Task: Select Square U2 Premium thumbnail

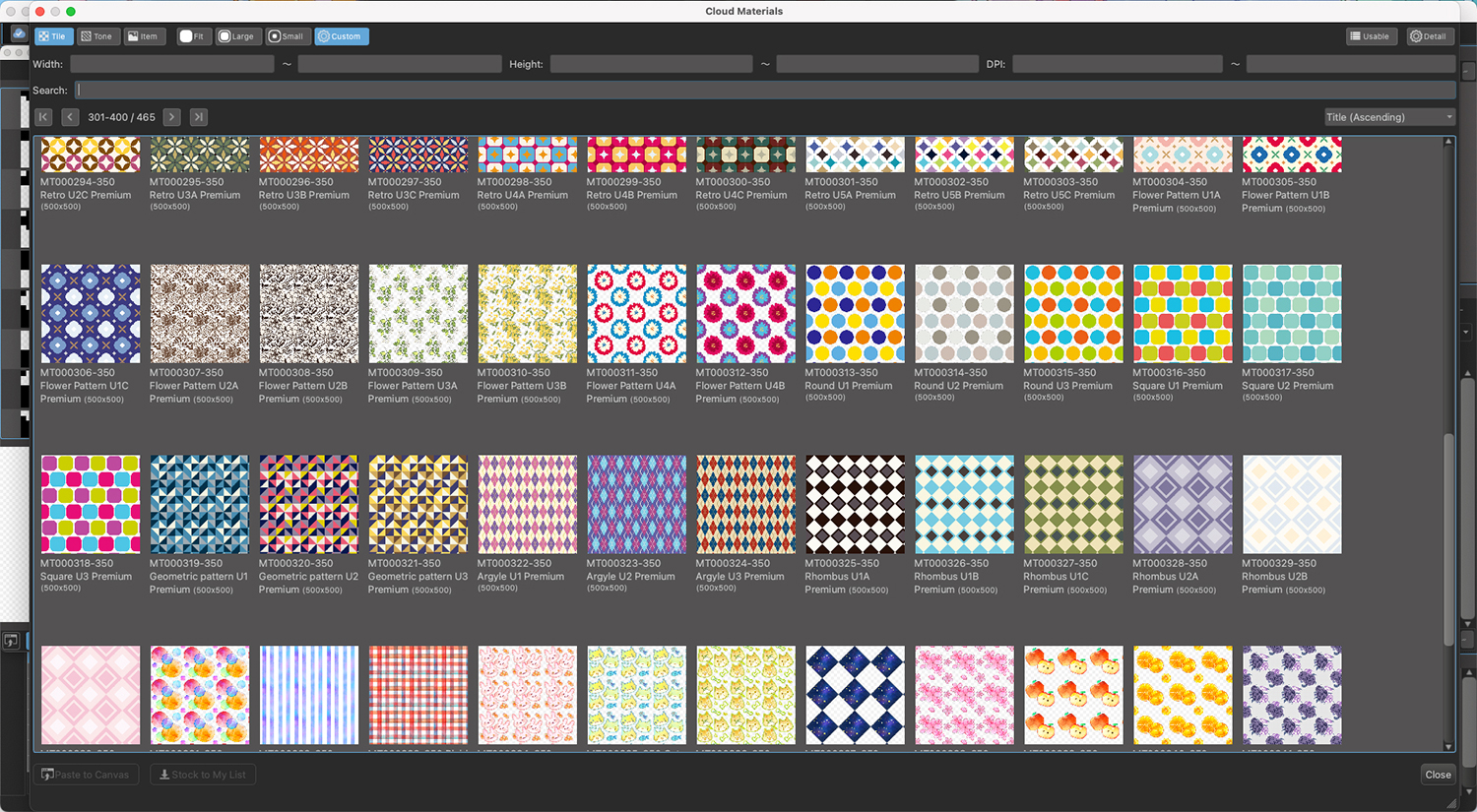Action: tap(1292, 313)
